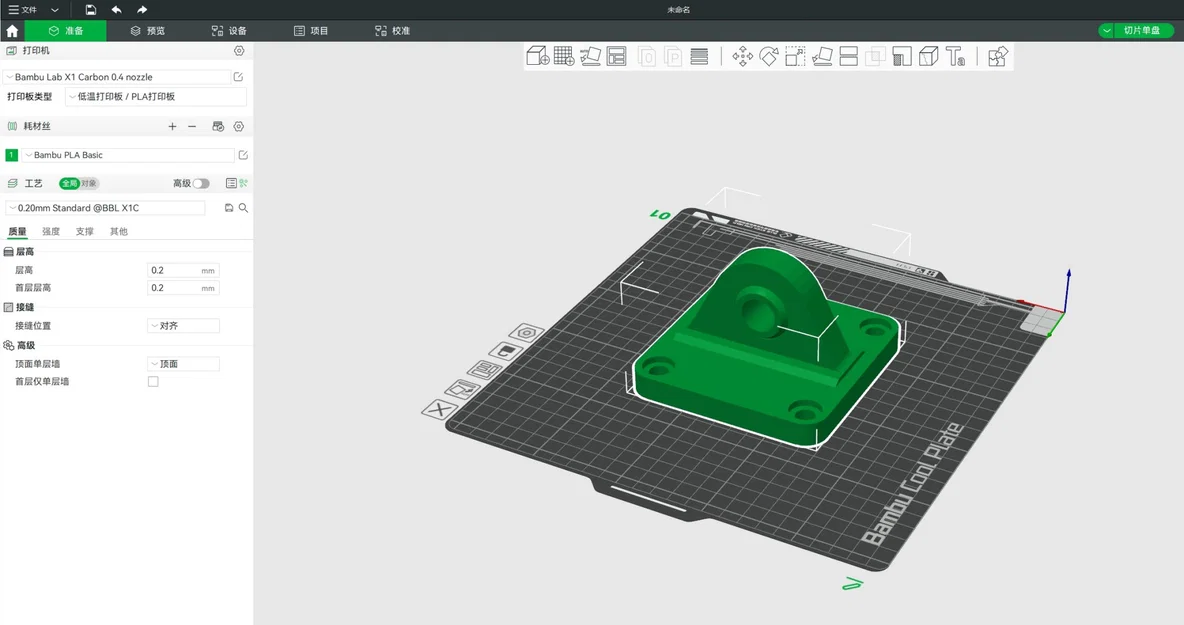The image size is (1184, 625).
Task: Click the Redo arrow
Action: tap(142, 10)
